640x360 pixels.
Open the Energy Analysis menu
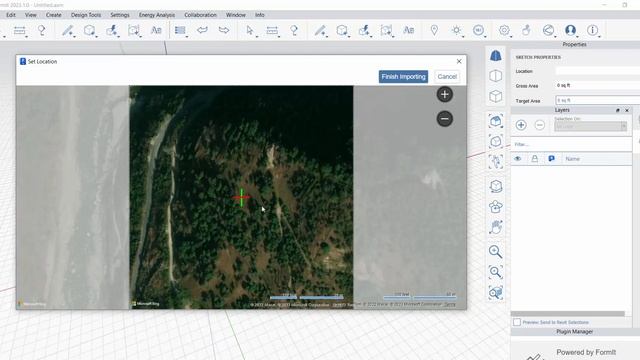pos(157,15)
